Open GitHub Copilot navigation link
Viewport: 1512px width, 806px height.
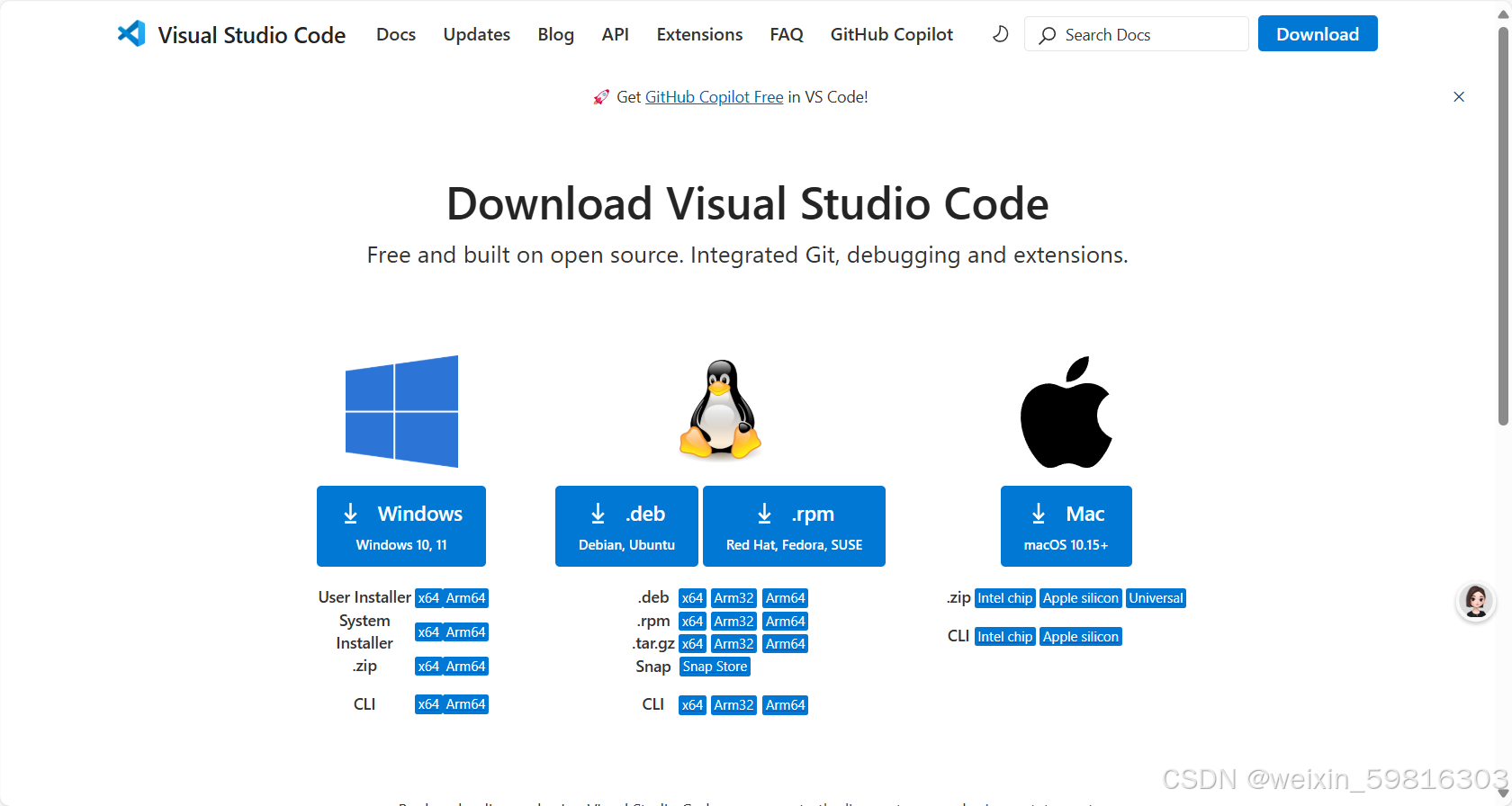[x=891, y=34]
